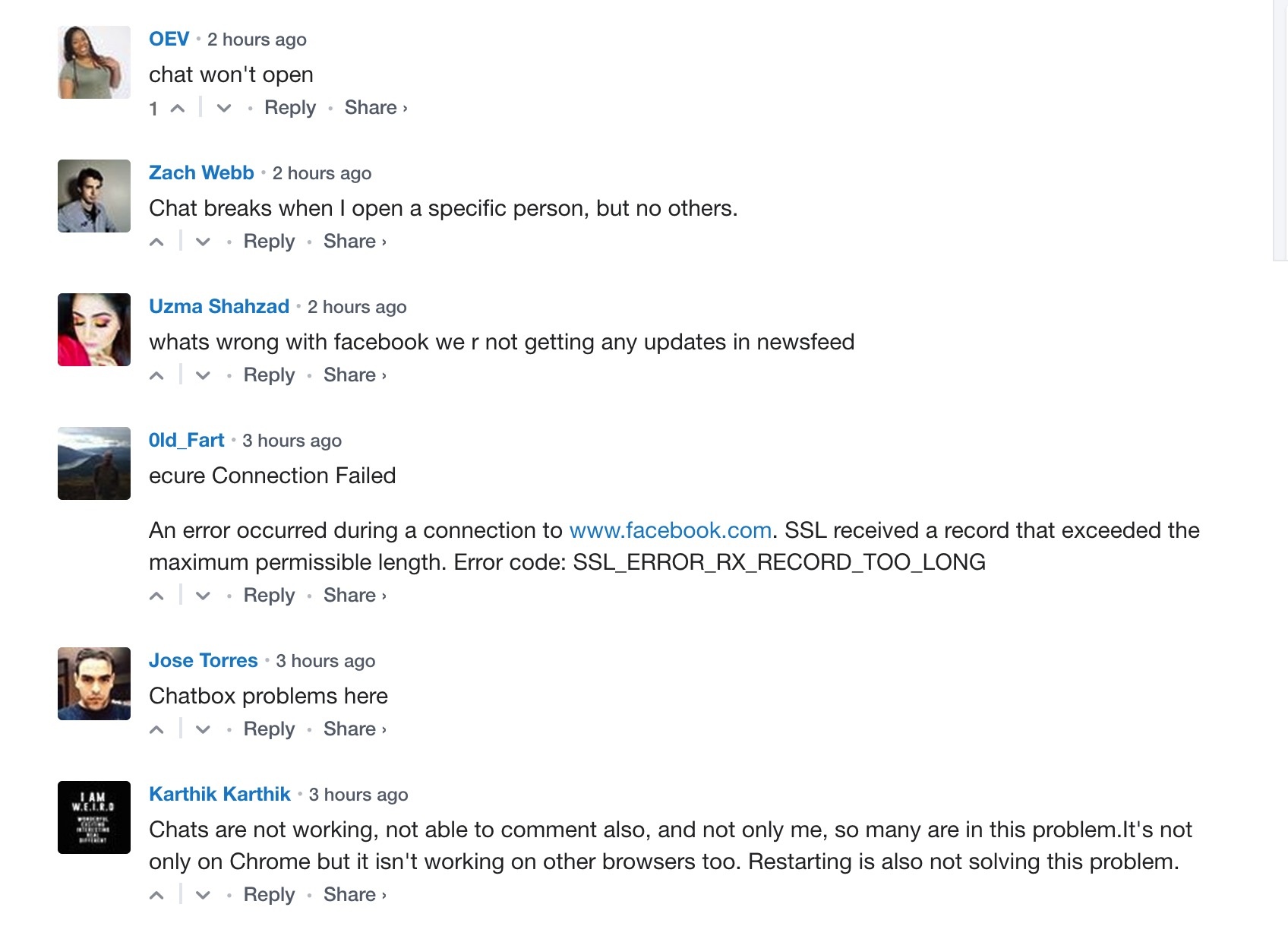Click Karthik Karthik's "I AM WEIRD" avatar

point(94,817)
